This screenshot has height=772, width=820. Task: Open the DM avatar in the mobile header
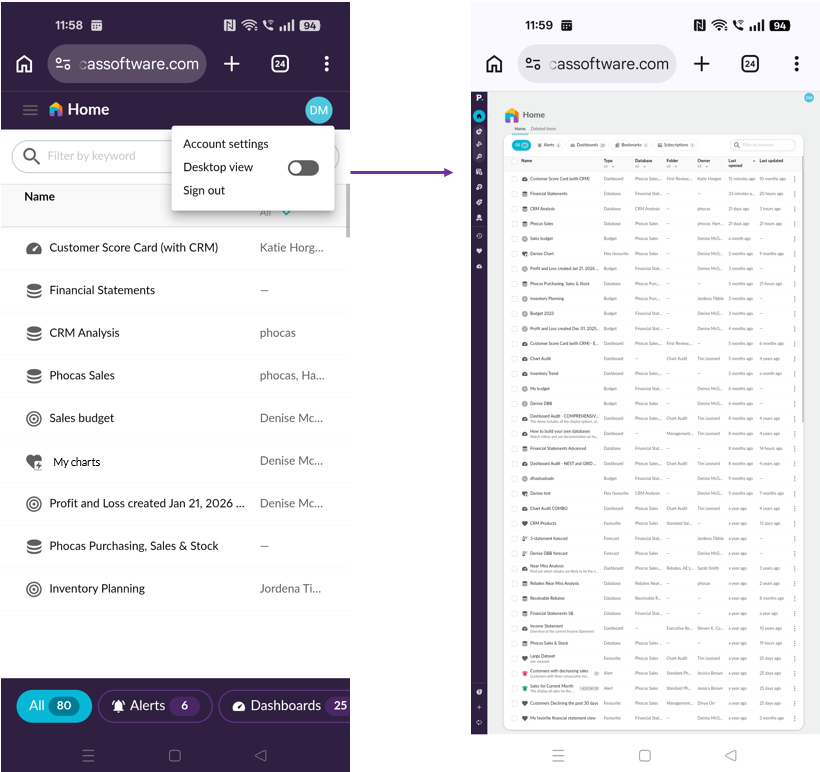click(318, 110)
